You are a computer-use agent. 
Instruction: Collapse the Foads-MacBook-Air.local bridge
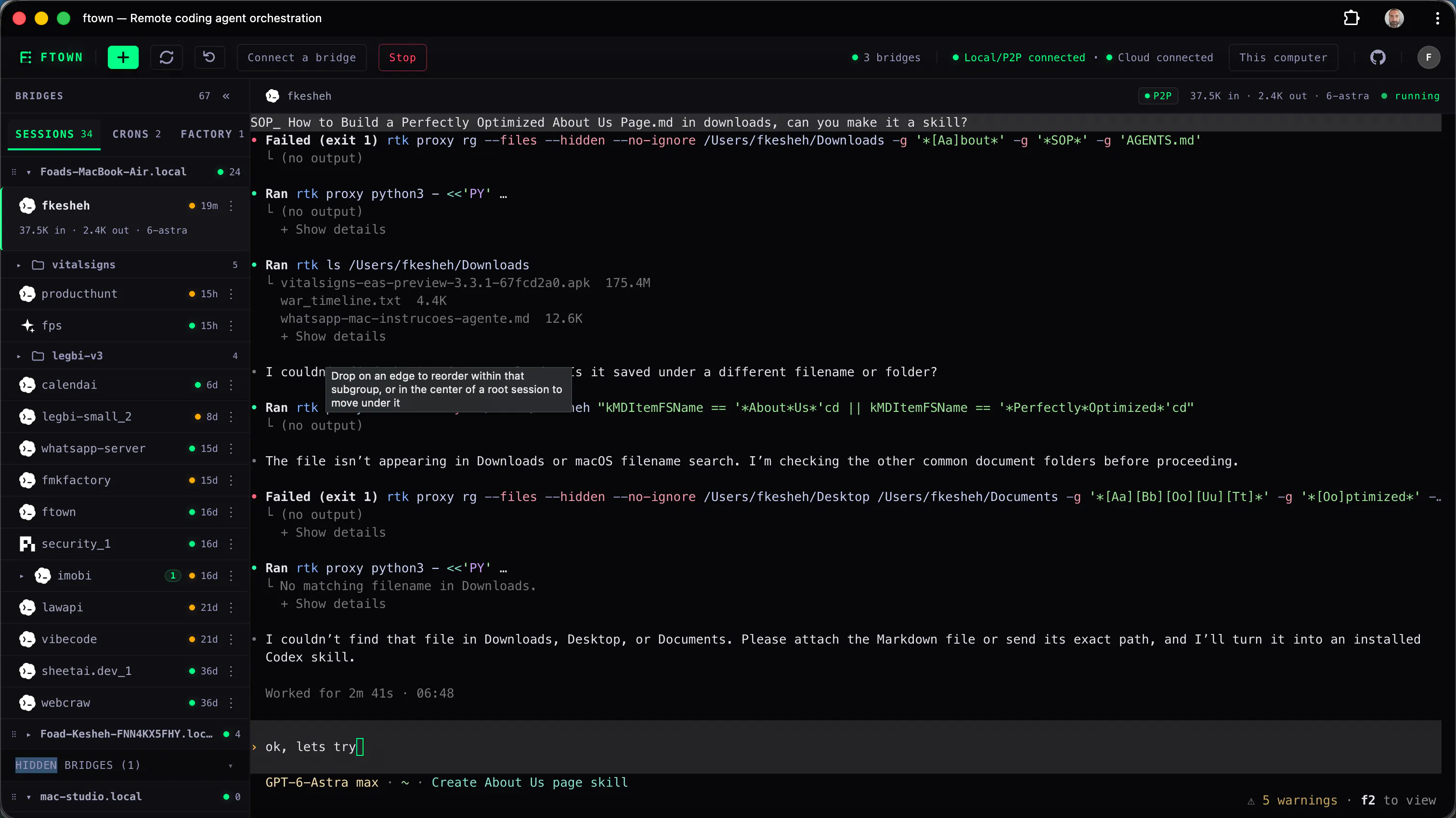coord(28,172)
